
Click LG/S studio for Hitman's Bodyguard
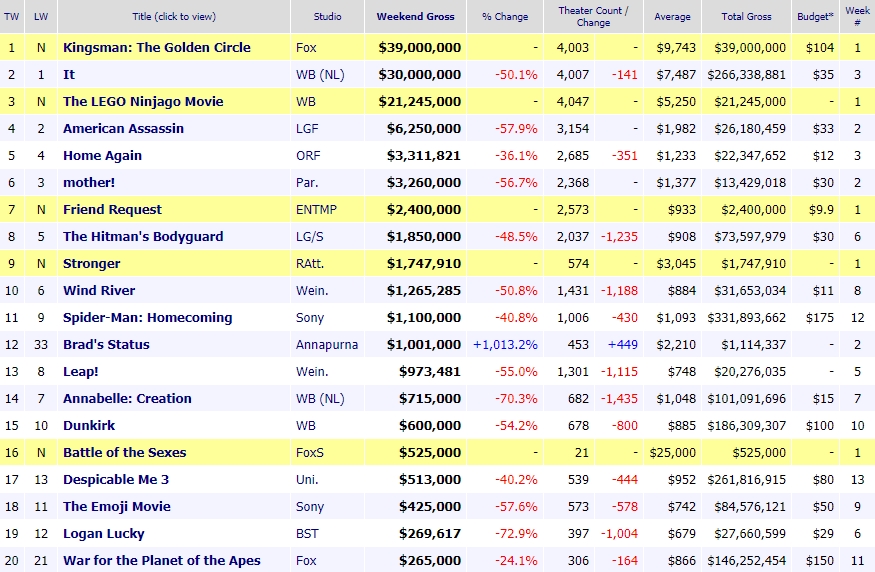309,237
